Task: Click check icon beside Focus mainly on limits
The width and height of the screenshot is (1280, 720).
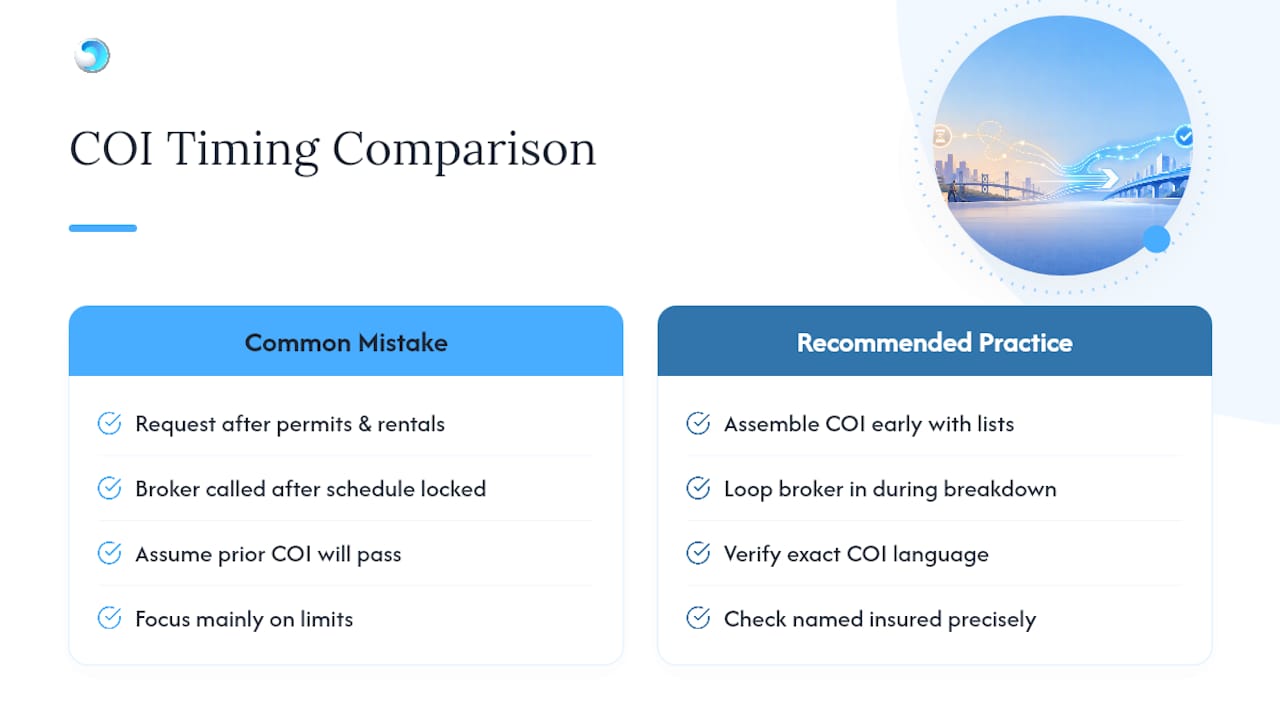Action: pos(109,619)
